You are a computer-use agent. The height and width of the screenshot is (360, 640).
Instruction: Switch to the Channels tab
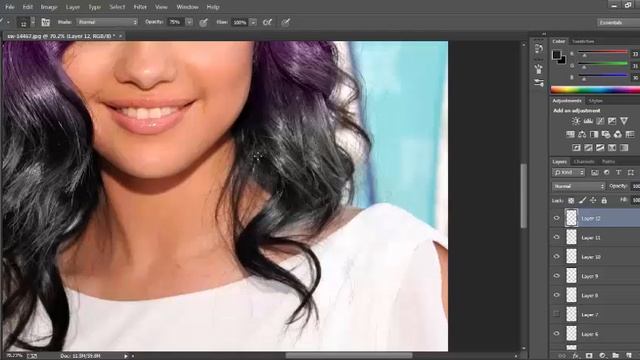[x=584, y=162]
